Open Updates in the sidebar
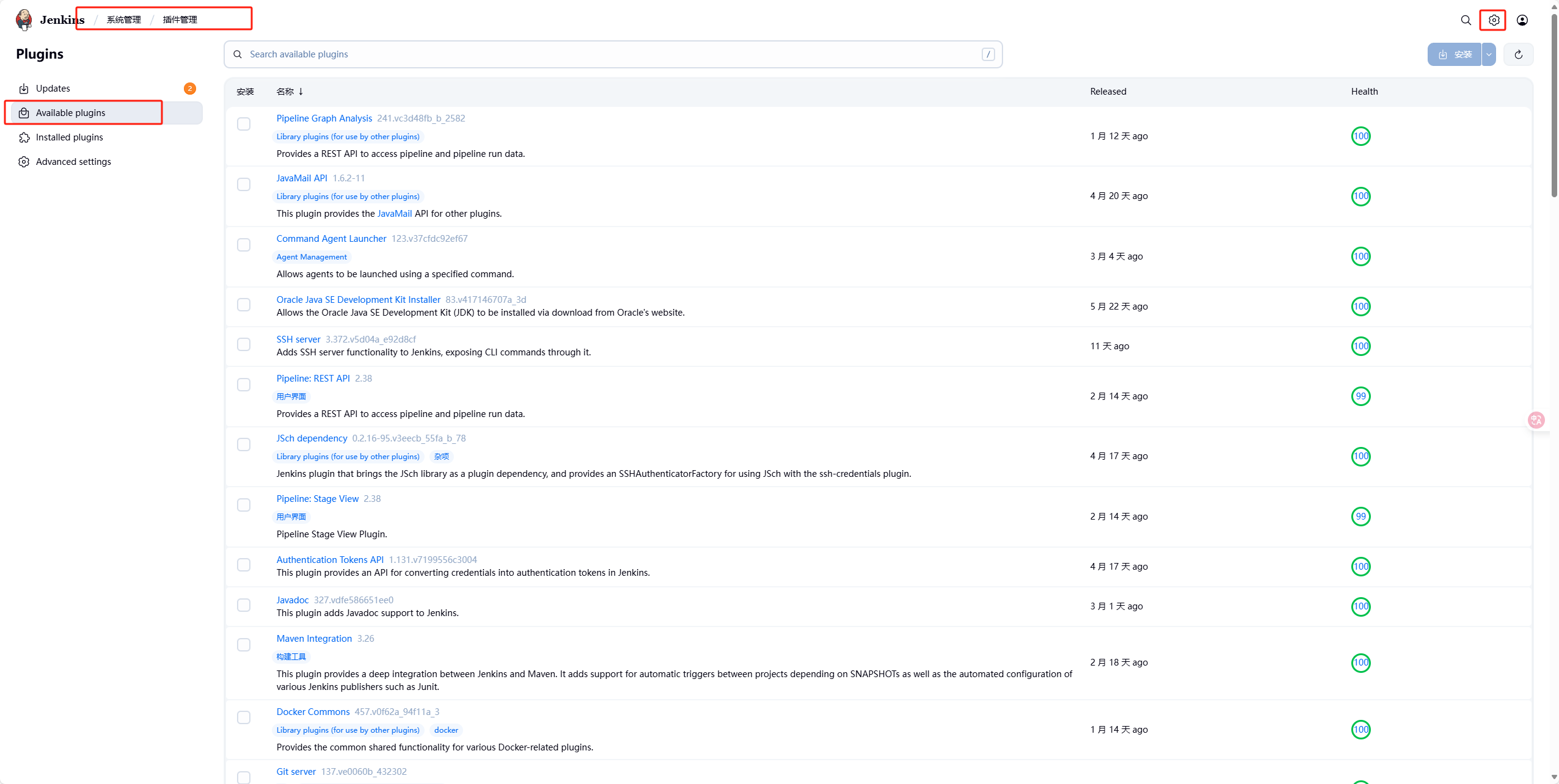Viewport: 1559px width, 784px height. (107, 89)
